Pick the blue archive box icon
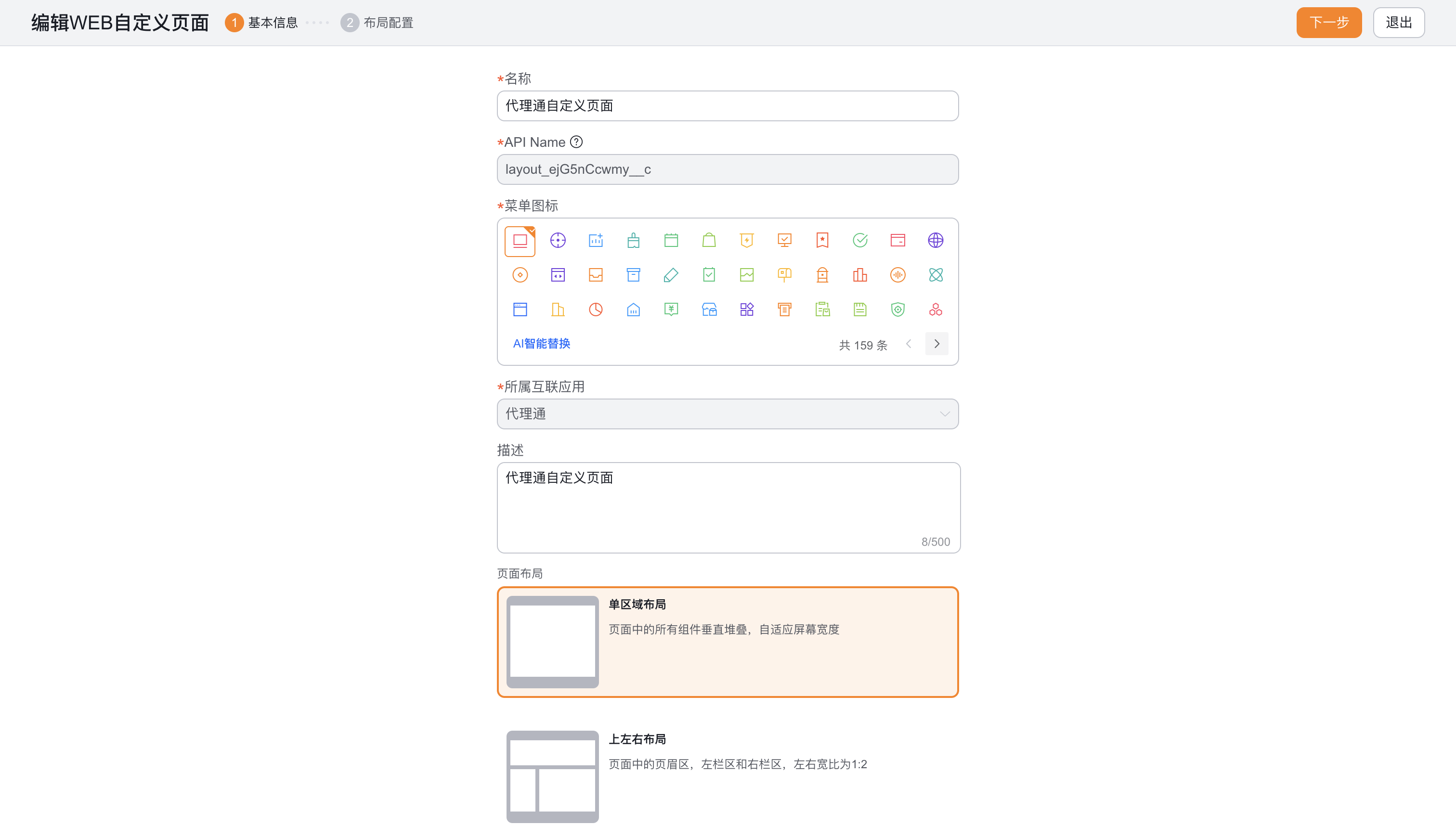Image resolution: width=1456 pixels, height=825 pixels. pyautogui.click(x=633, y=275)
